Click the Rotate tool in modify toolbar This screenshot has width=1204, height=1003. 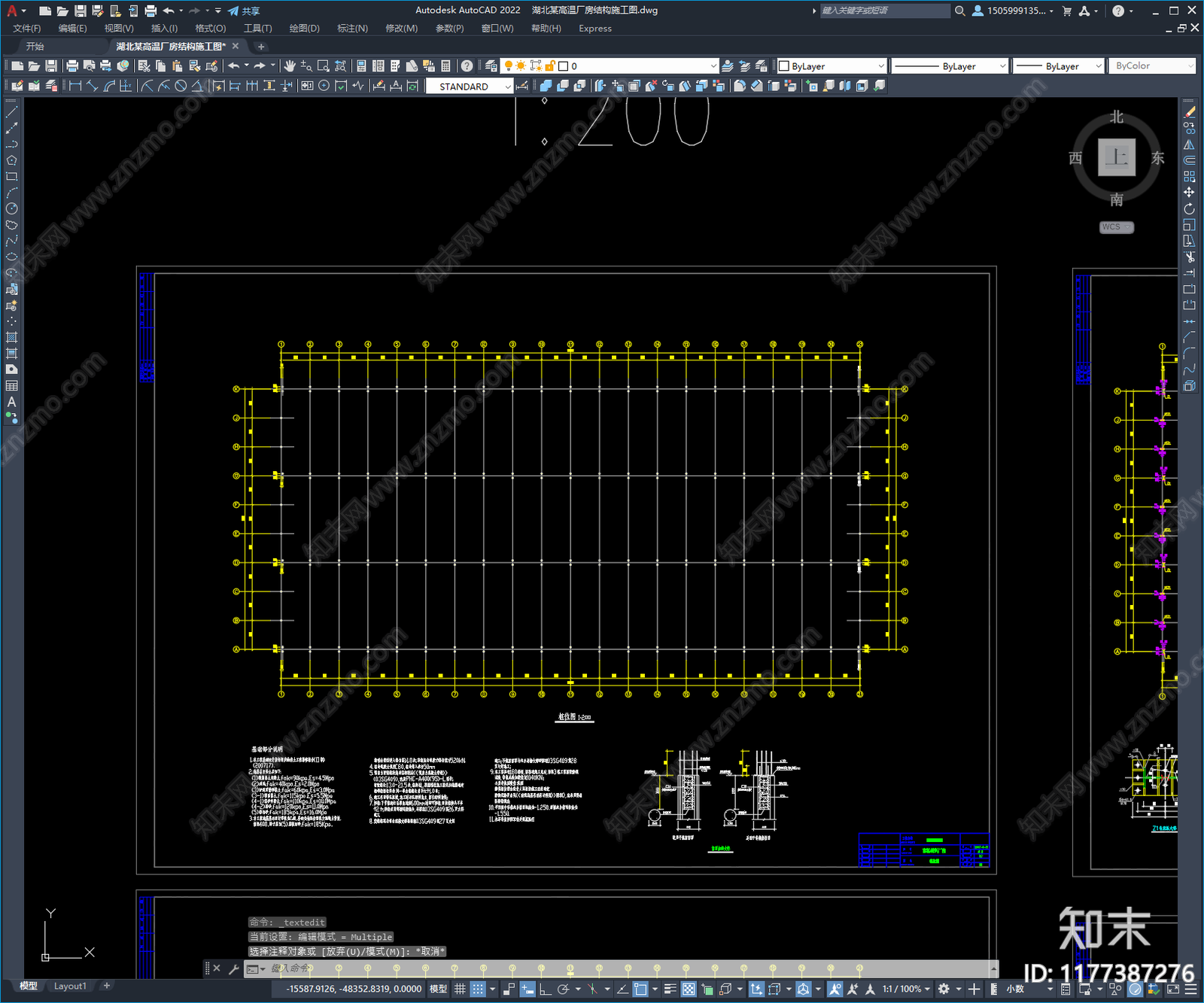(x=1189, y=208)
